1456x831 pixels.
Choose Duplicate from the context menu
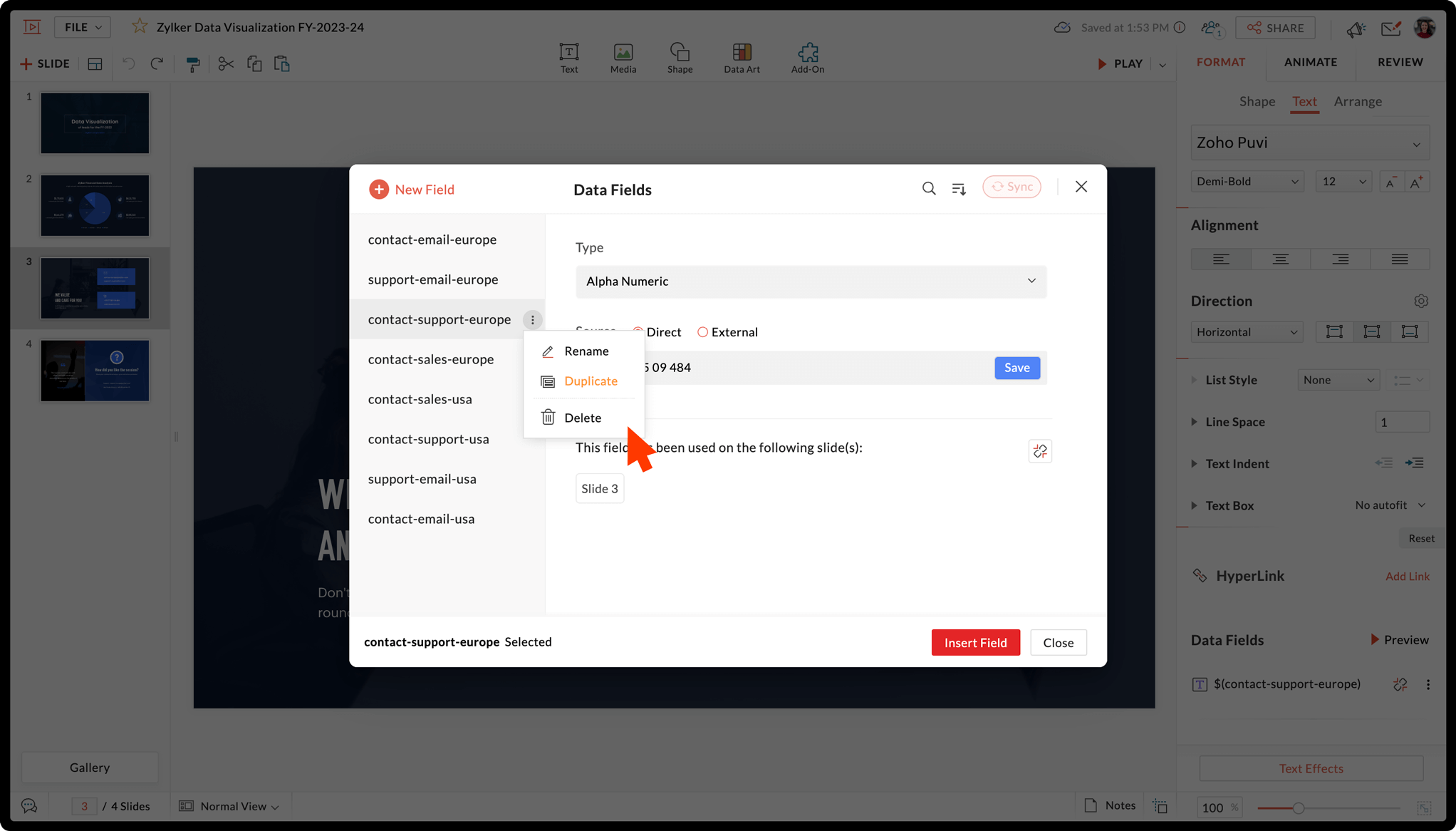tap(590, 381)
